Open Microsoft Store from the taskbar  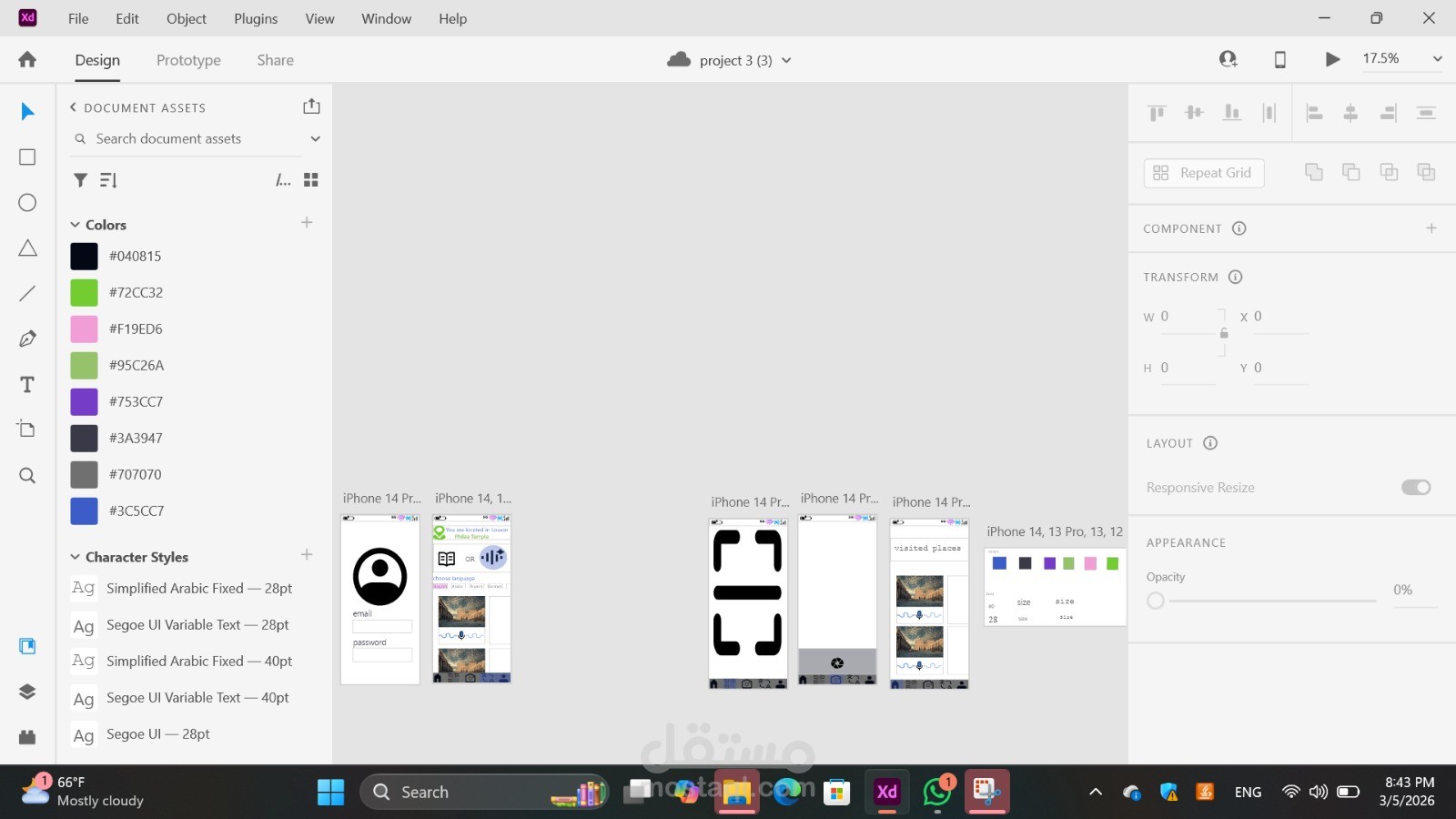tap(836, 792)
